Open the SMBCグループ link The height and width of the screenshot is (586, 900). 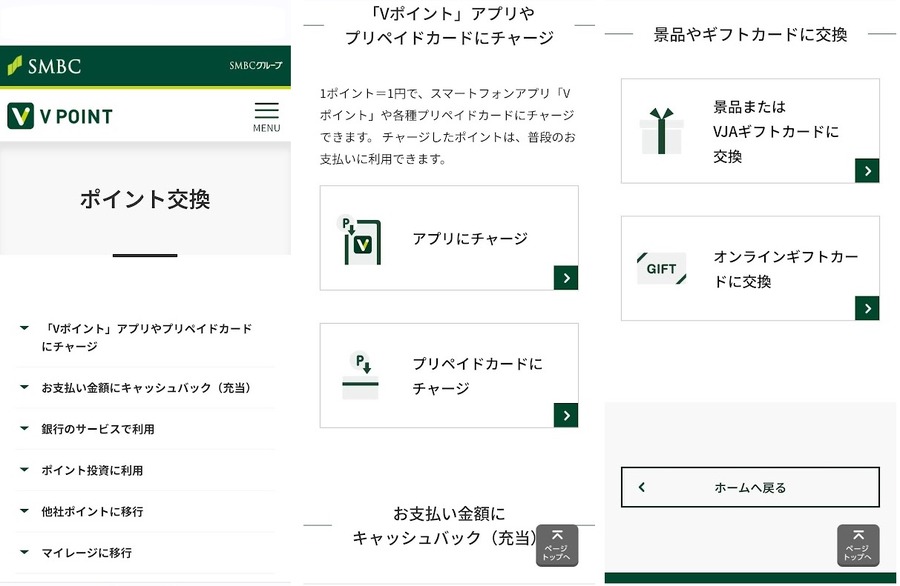pos(255,65)
